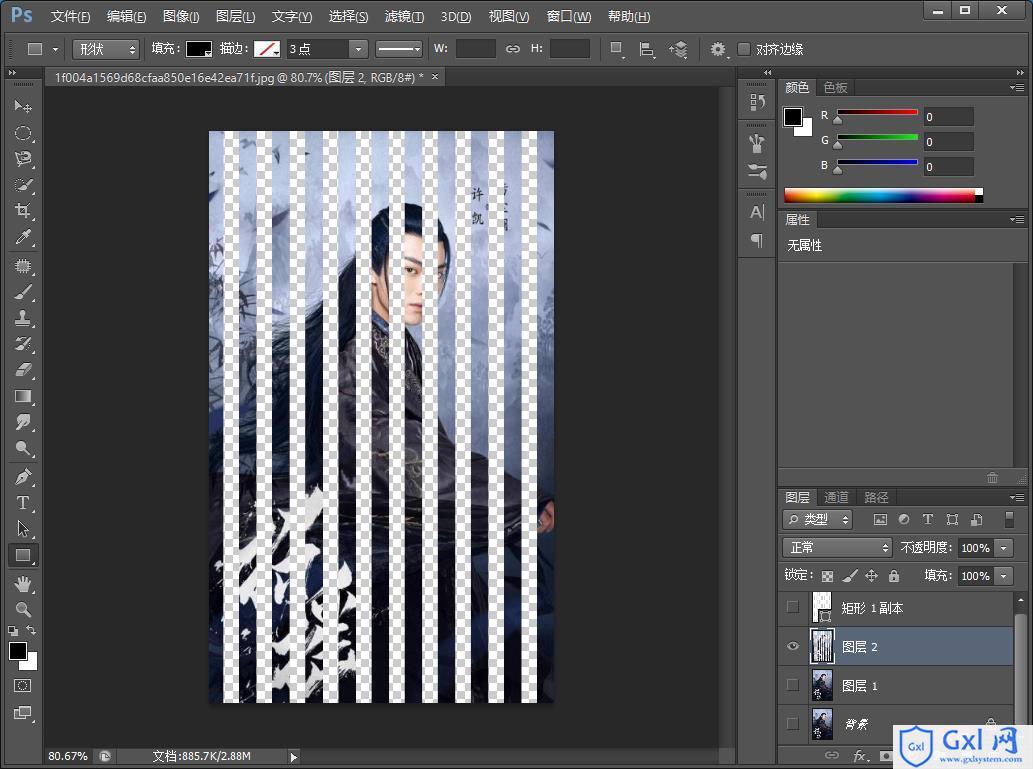Open the History panel icon
1033x769 pixels.
(x=757, y=101)
